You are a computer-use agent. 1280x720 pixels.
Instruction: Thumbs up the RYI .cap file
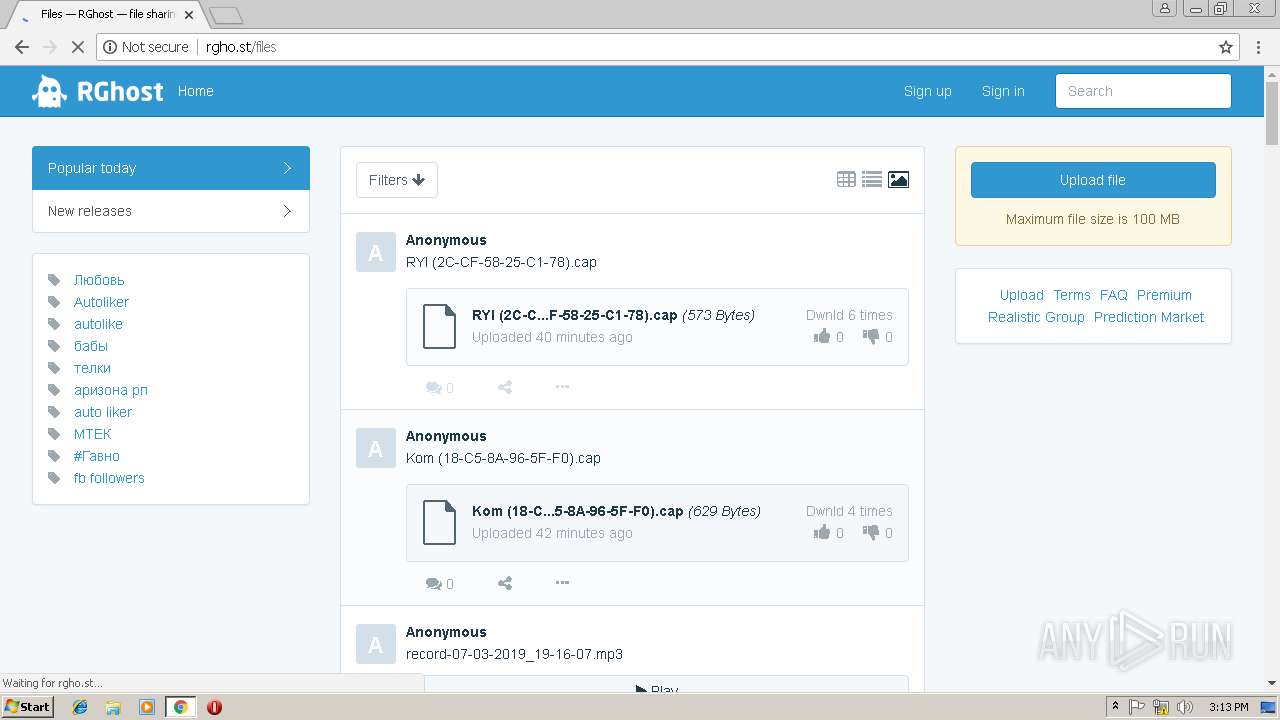(822, 337)
